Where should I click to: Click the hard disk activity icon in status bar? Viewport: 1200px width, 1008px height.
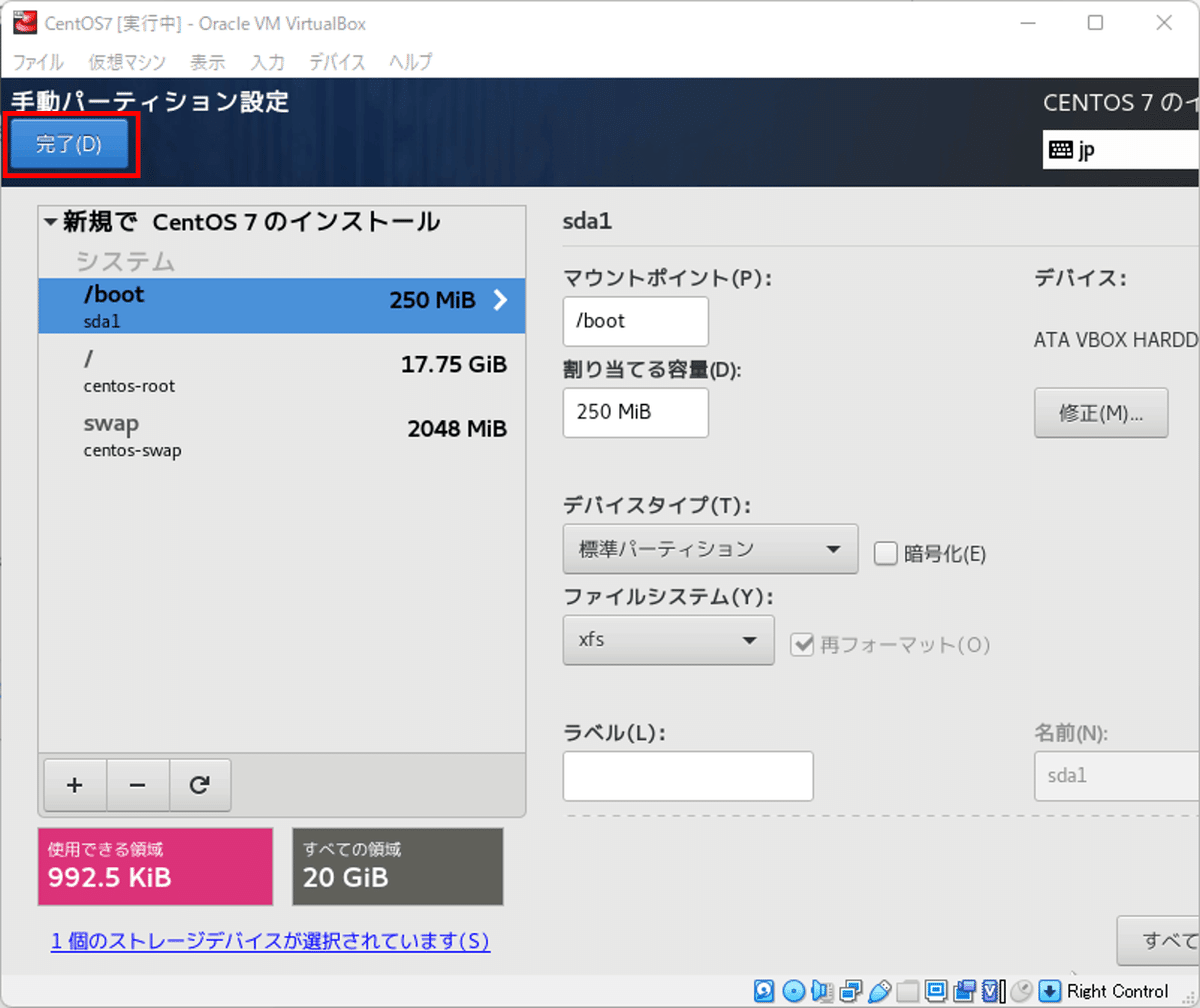764,991
